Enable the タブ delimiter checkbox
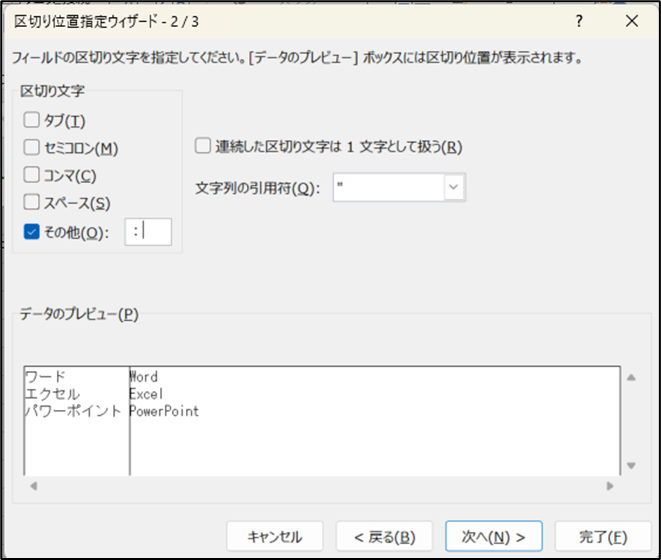Screen dimensions: 661x560 click(32, 121)
